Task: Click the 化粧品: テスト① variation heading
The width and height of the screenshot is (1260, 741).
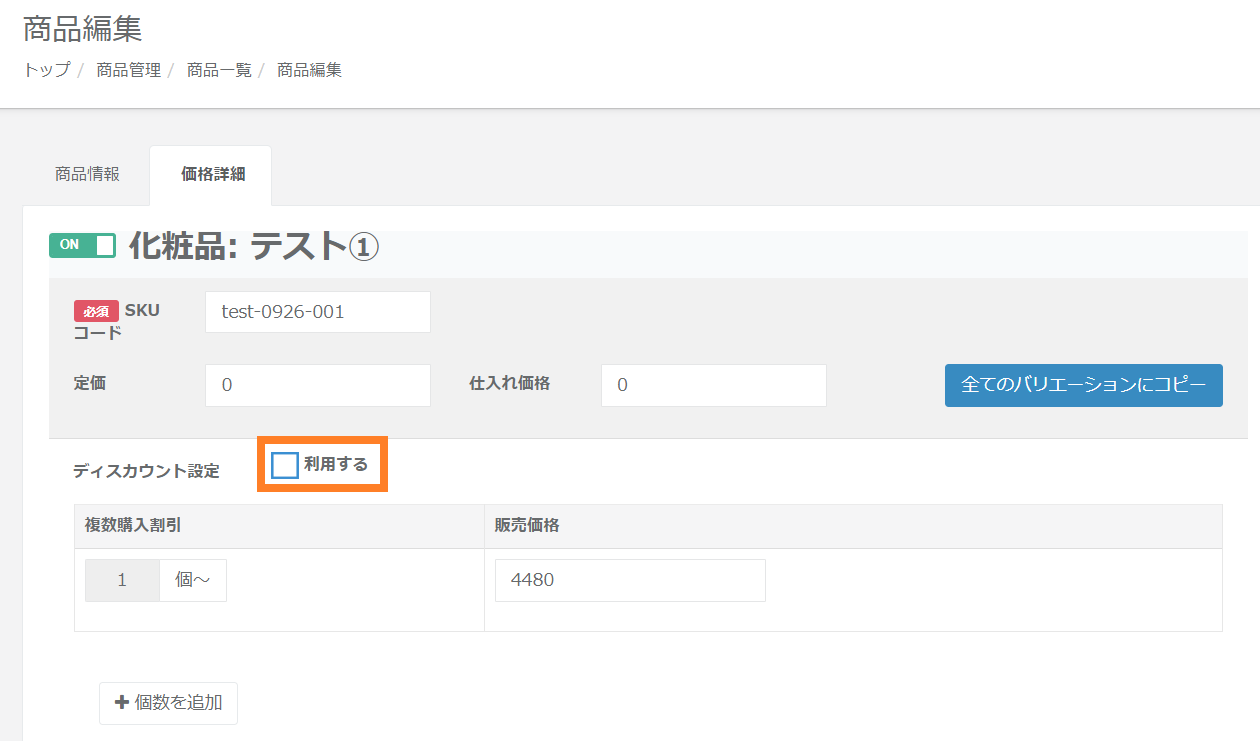Action: tap(253, 246)
